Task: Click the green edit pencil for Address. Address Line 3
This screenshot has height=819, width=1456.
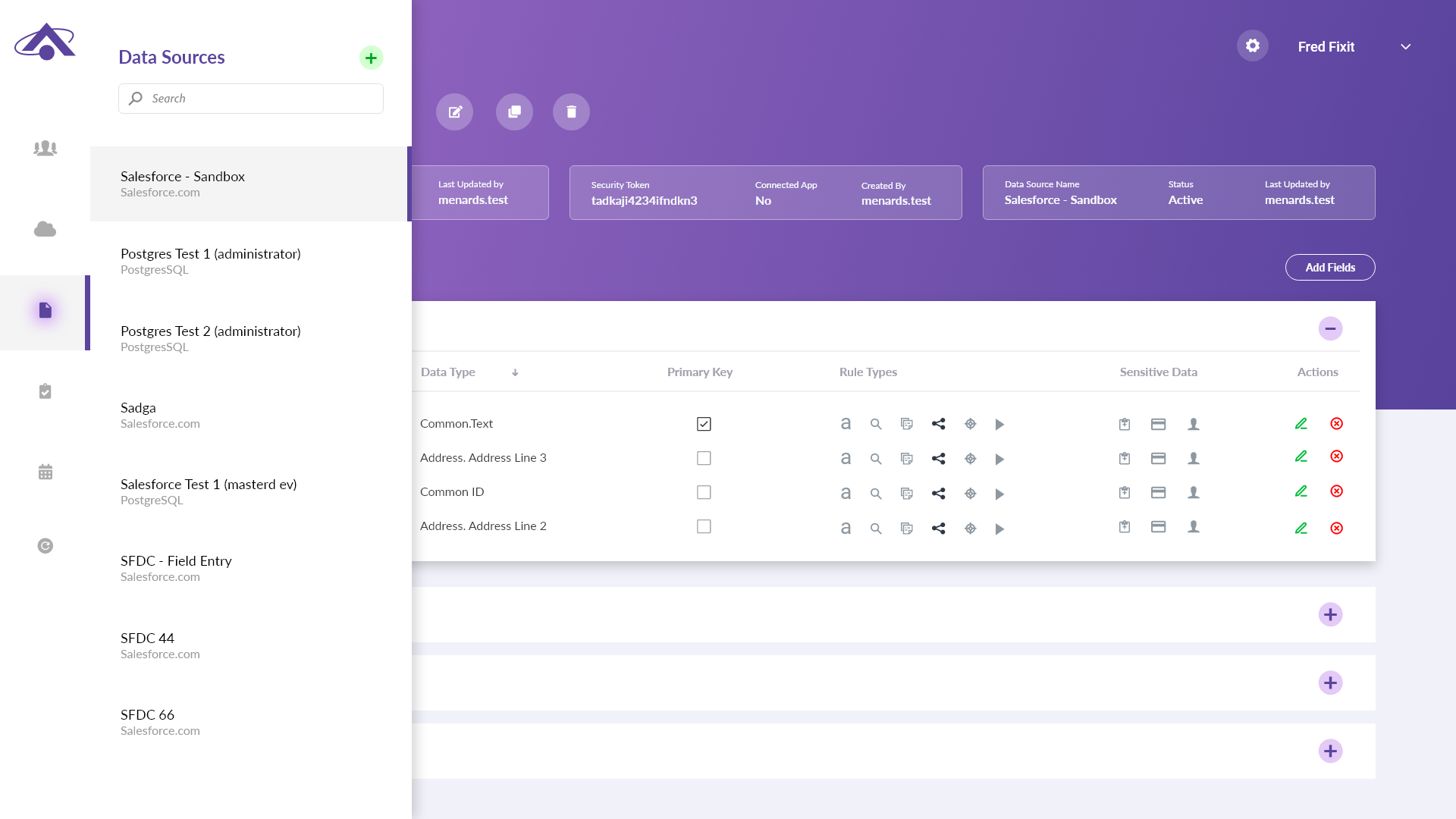Action: point(1301,456)
